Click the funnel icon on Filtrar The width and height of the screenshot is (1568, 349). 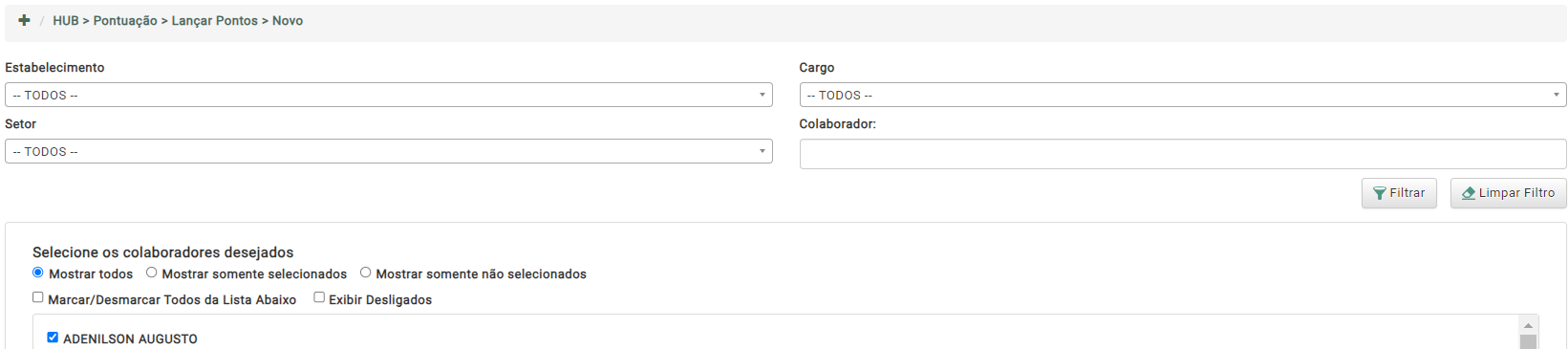tap(1380, 193)
